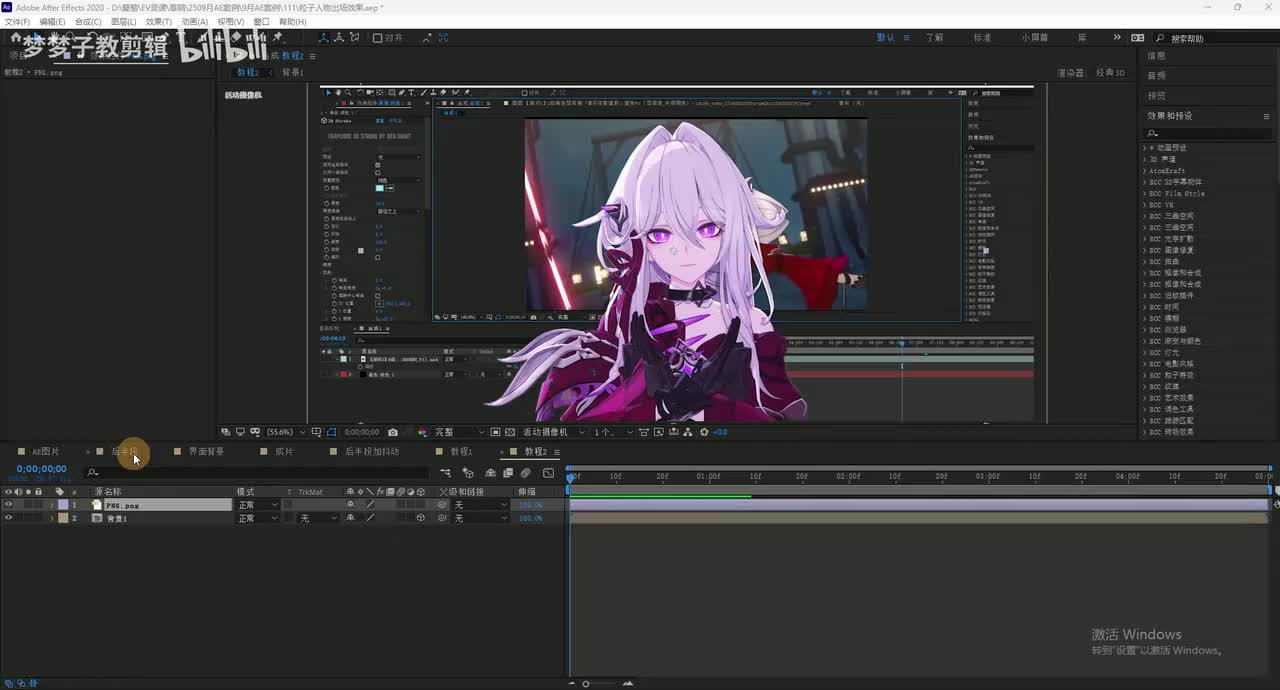This screenshot has width=1280, height=690.
Task: Expand the AtomKraft effects category
Action: click(x=1145, y=171)
